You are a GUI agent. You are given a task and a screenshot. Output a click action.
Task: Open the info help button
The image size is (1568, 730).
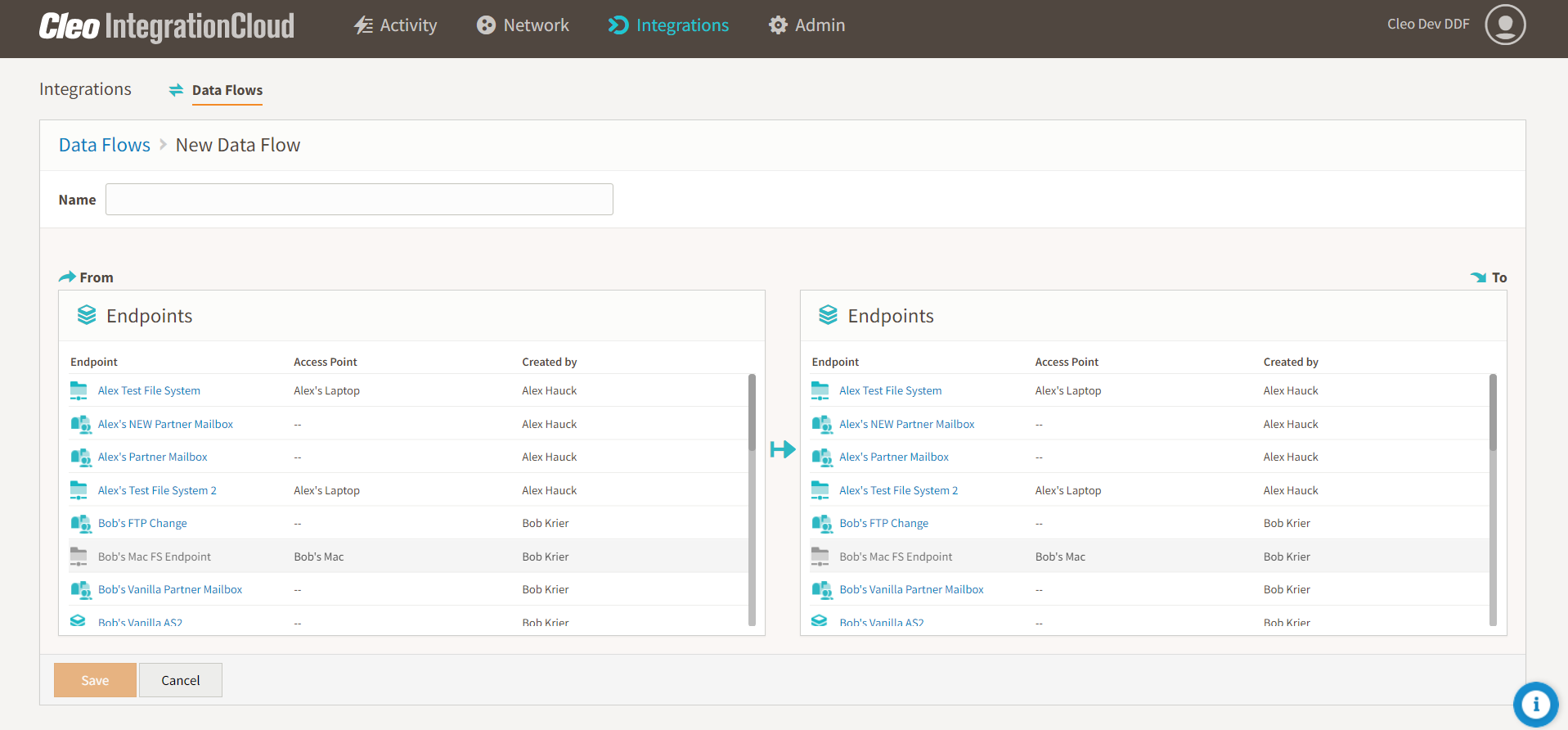click(x=1534, y=704)
